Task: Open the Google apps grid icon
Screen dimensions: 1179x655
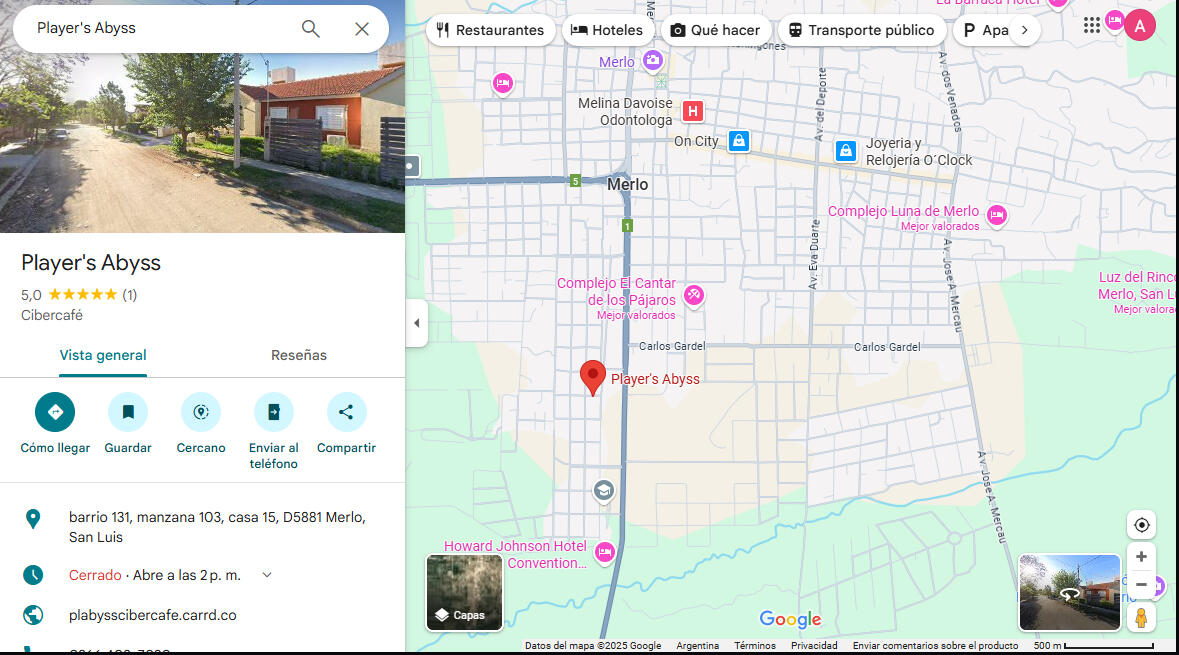Action: pyautogui.click(x=1092, y=25)
